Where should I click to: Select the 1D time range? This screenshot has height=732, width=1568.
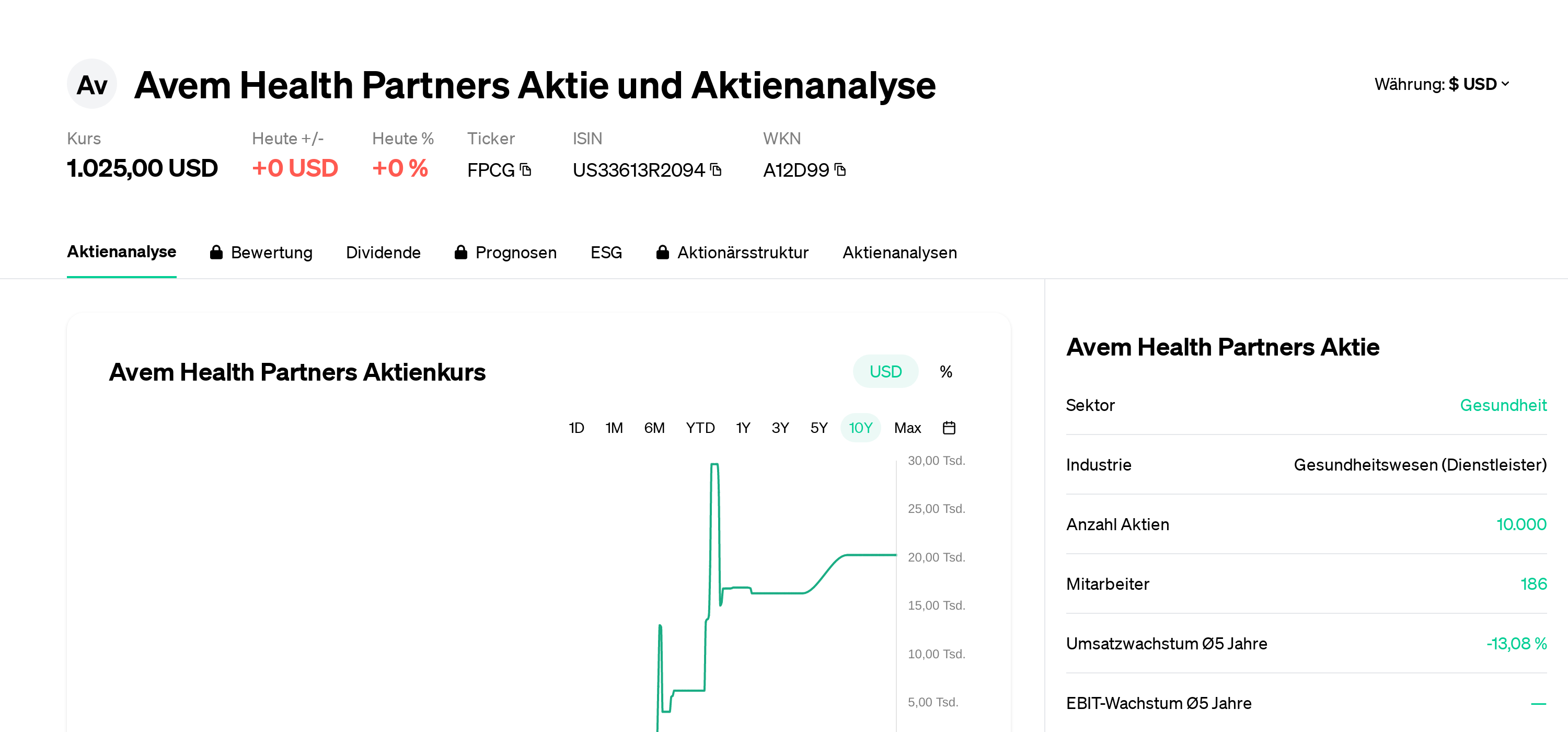point(576,428)
